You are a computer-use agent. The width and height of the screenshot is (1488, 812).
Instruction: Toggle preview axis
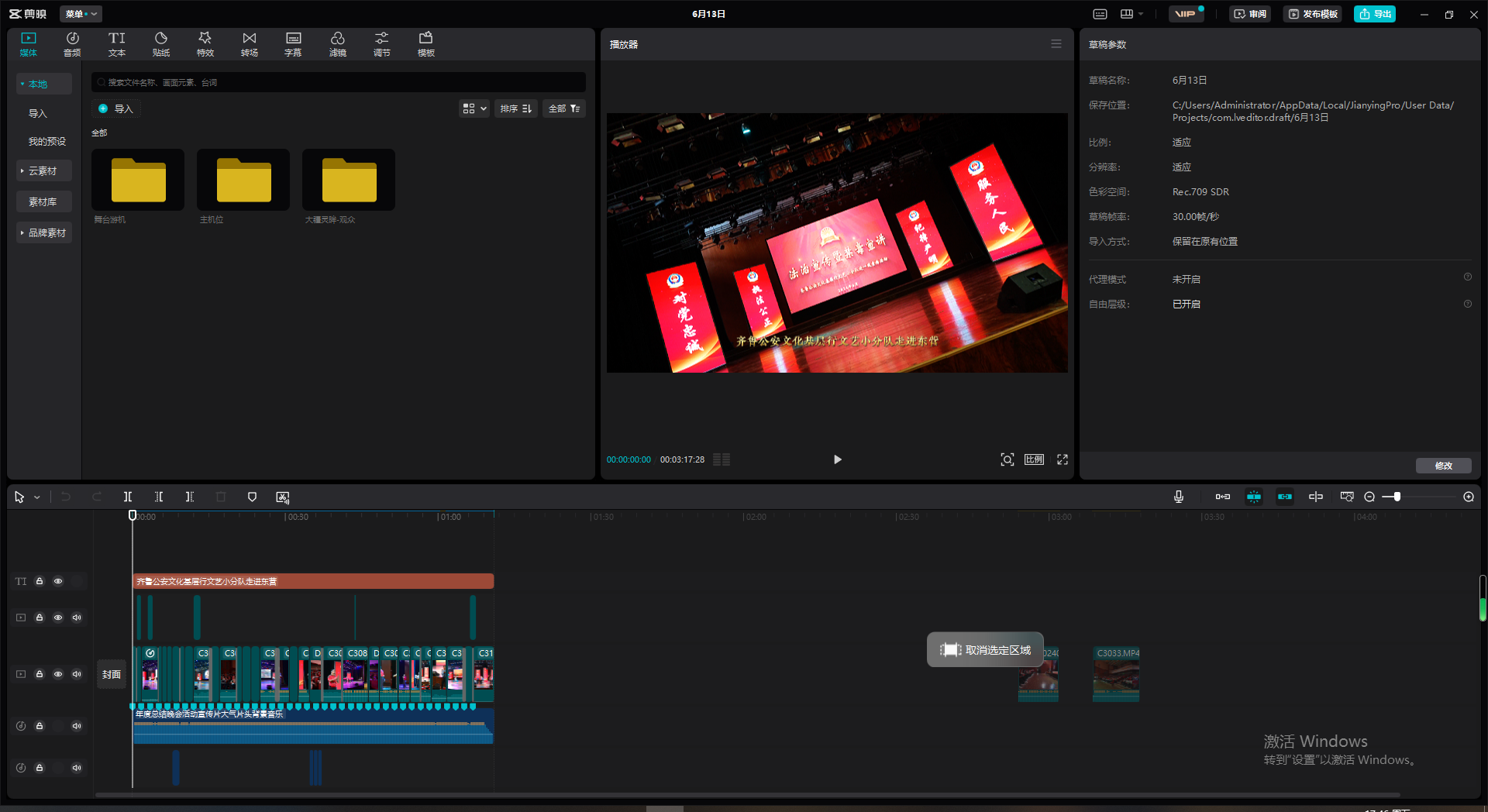[1316, 497]
